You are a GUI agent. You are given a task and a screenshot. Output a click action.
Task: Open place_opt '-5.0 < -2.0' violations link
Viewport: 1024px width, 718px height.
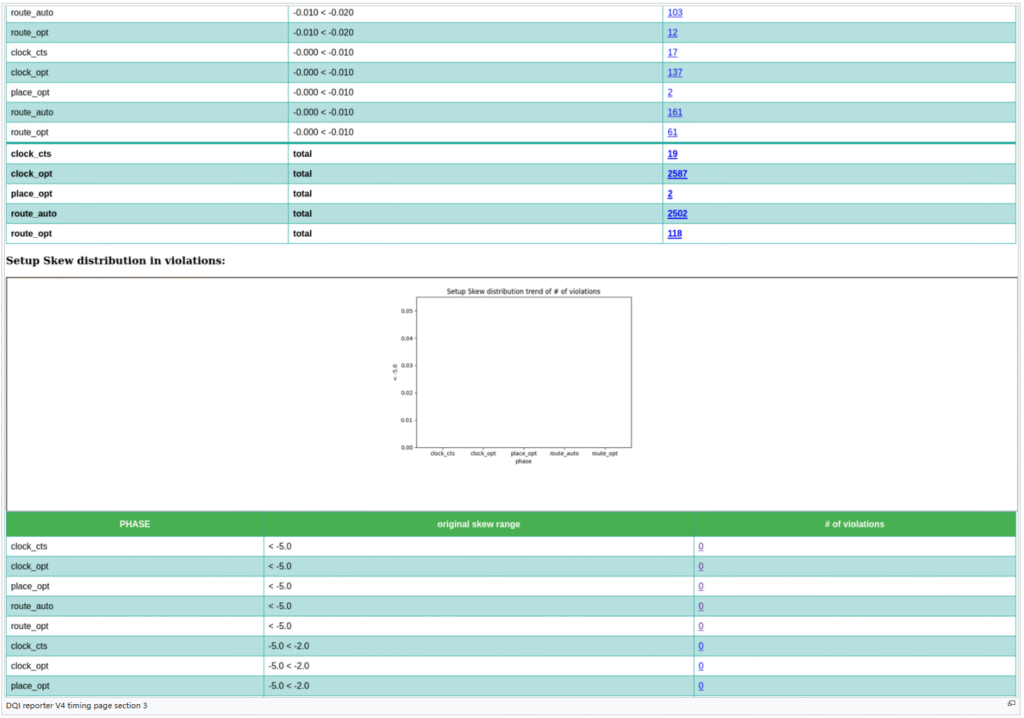click(701, 686)
